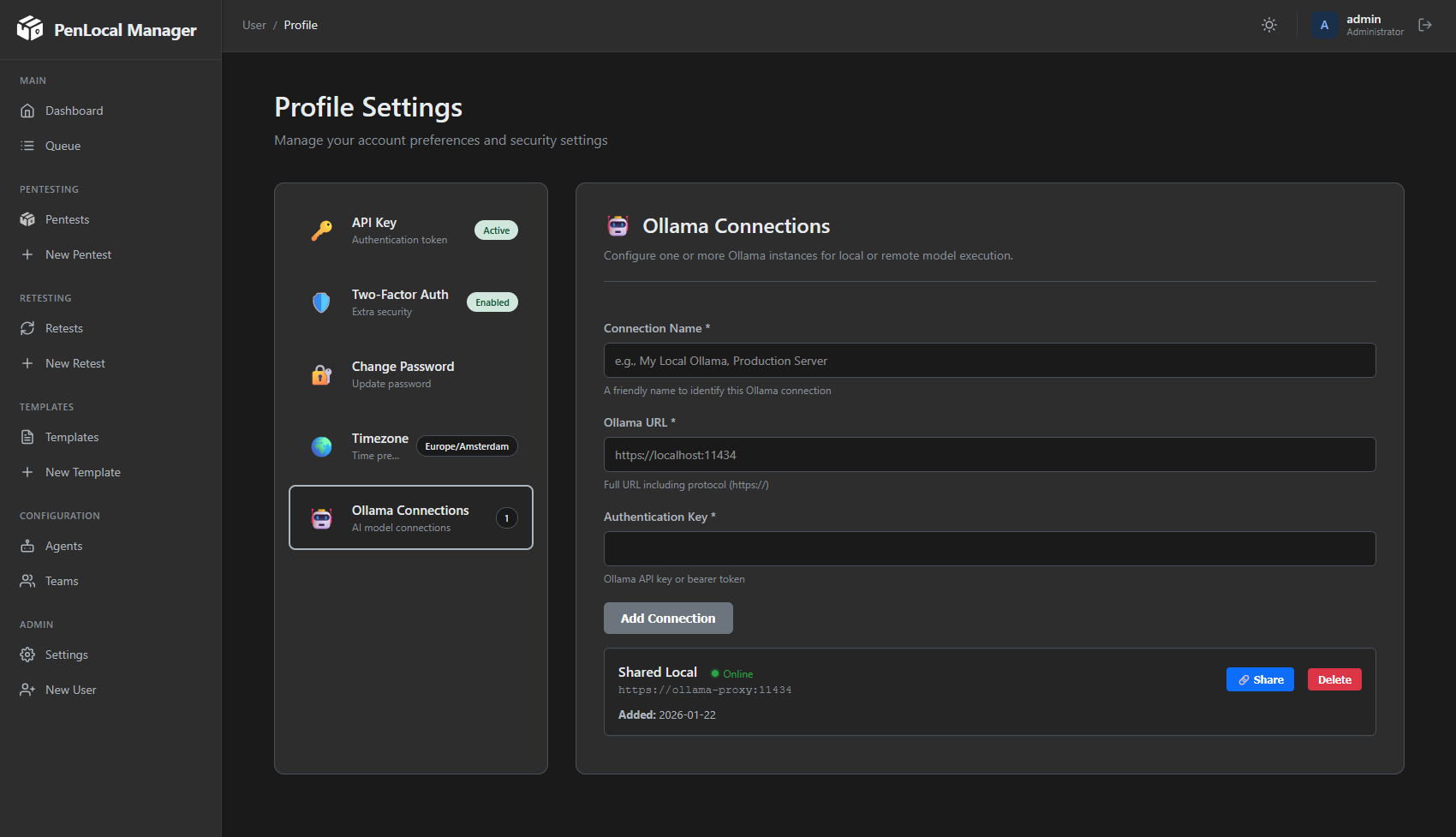Click the PenLocal Manager cube logo
This screenshot has width=1456, height=837.
click(30, 29)
